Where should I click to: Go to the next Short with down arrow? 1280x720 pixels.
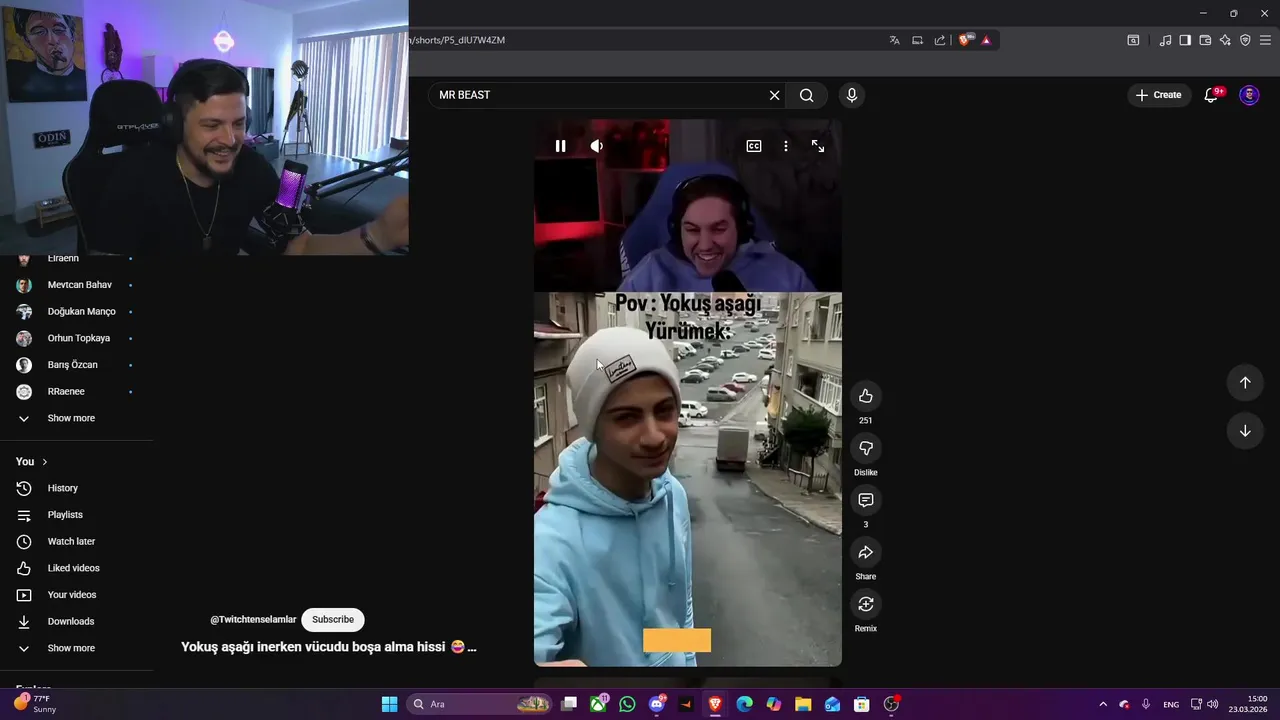pos(1245,431)
